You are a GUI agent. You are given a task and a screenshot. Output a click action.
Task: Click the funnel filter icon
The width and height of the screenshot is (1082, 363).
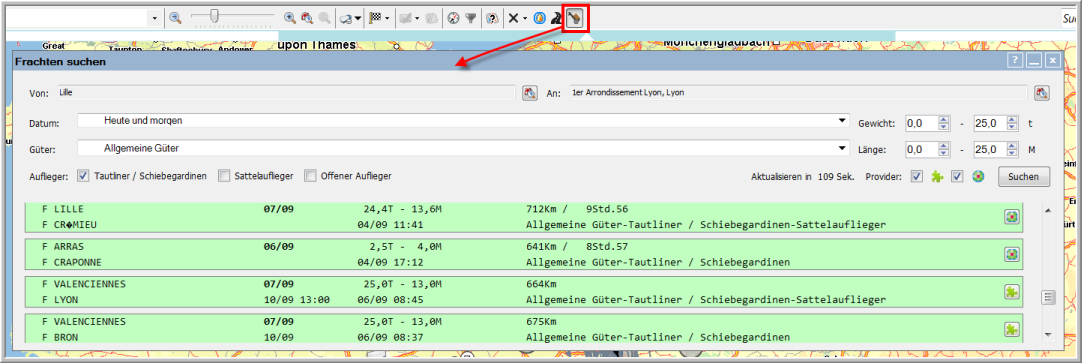tap(470, 19)
